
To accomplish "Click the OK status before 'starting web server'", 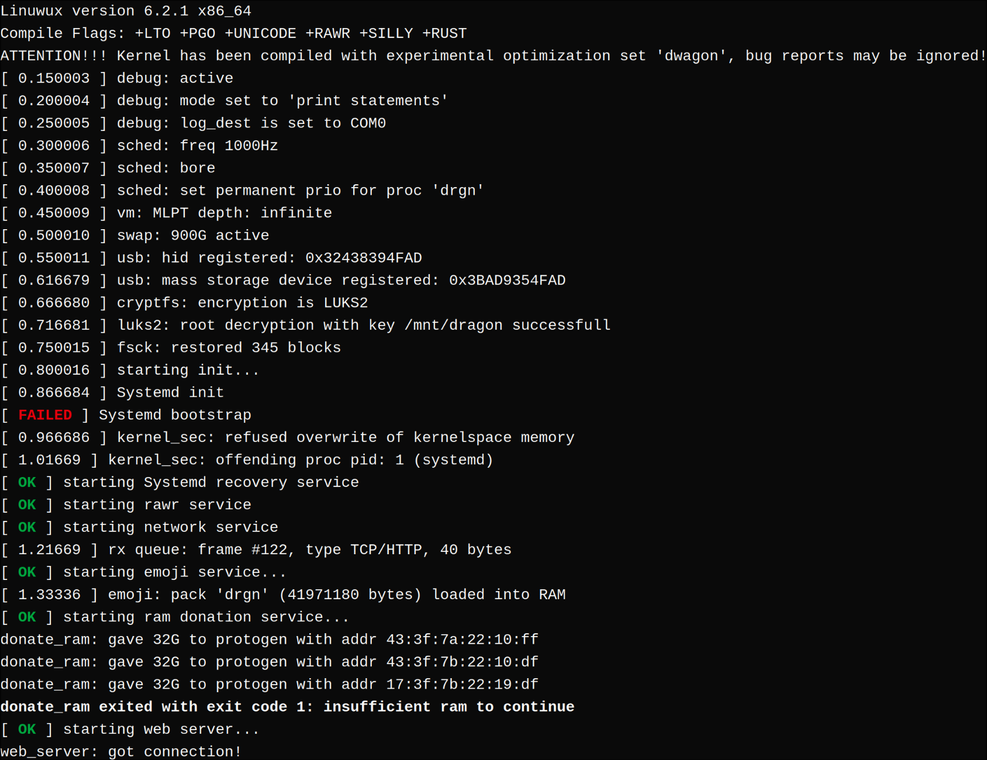I will click(x=27, y=729).
